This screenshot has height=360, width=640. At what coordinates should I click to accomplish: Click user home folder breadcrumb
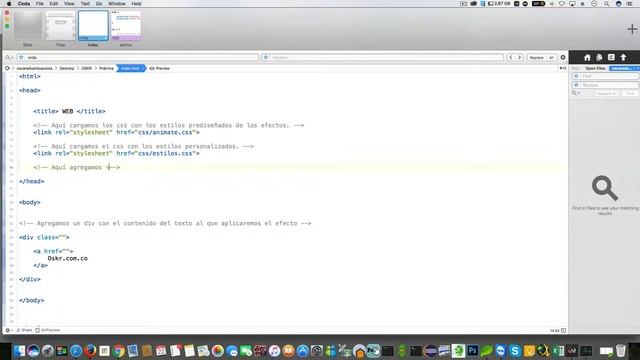coord(35,68)
